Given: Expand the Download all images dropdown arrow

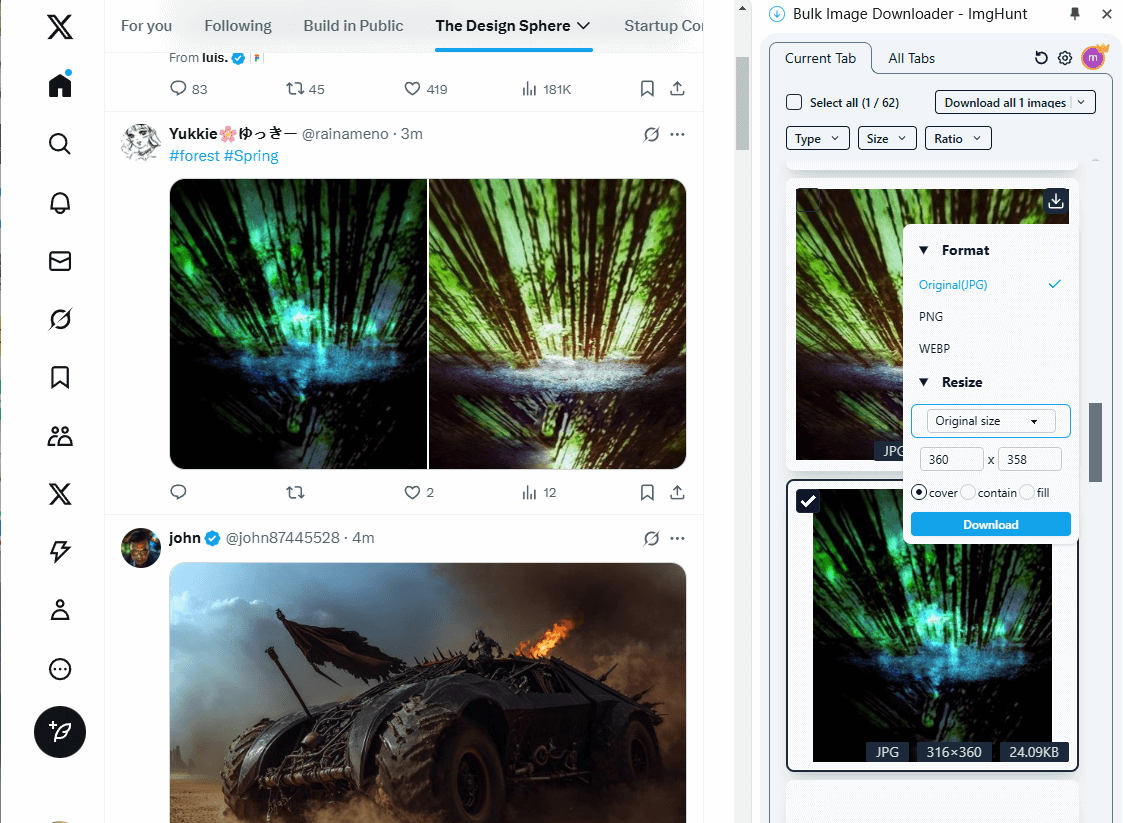Looking at the screenshot, I should [1081, 101].
